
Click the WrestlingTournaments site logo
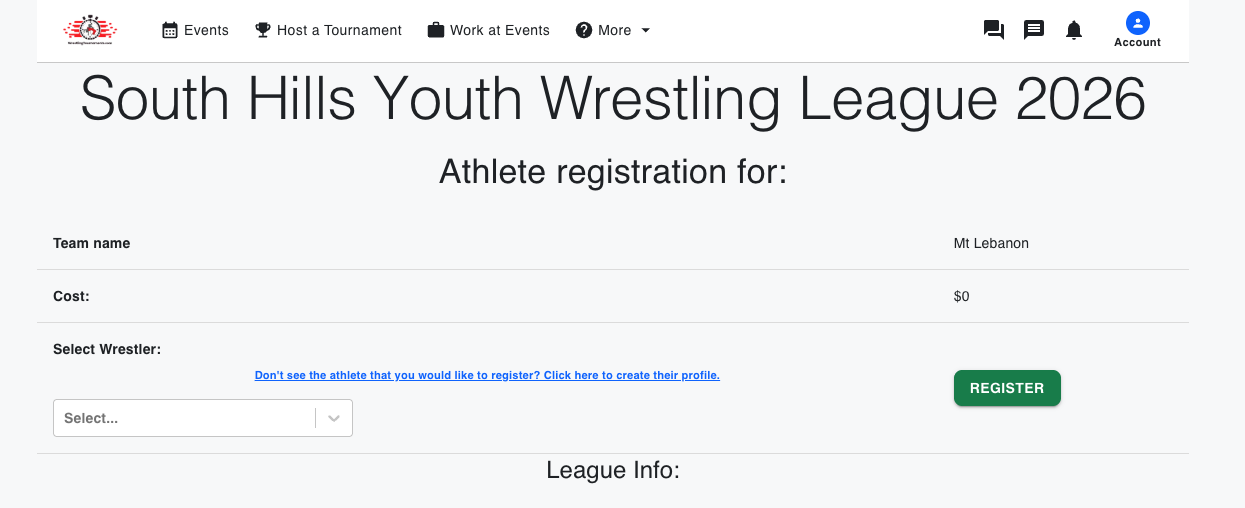[x=90, y=30]
